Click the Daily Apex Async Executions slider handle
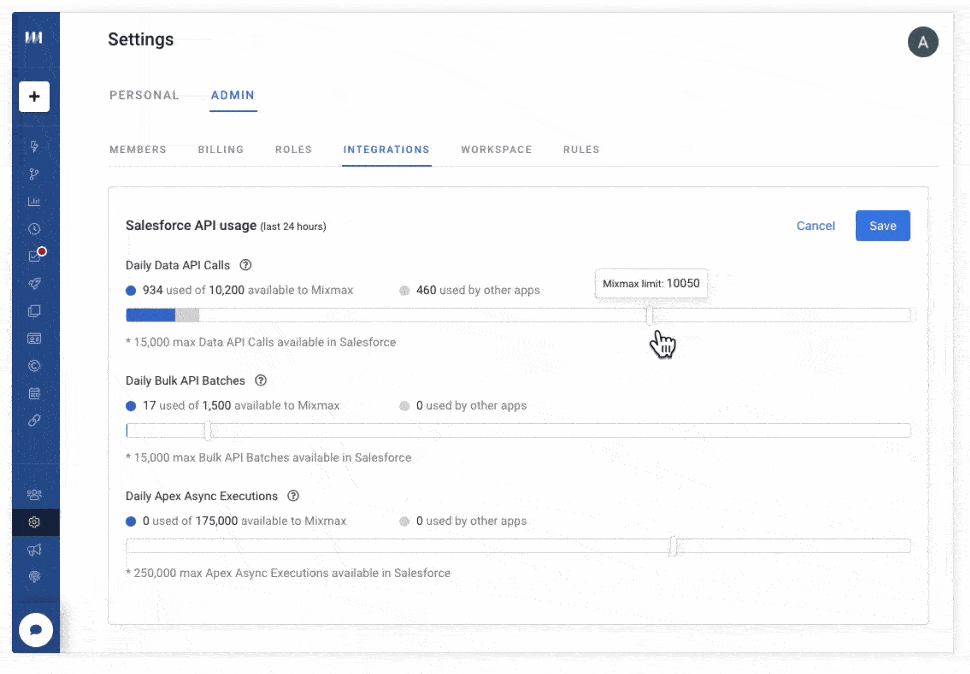 pos(674,546)
